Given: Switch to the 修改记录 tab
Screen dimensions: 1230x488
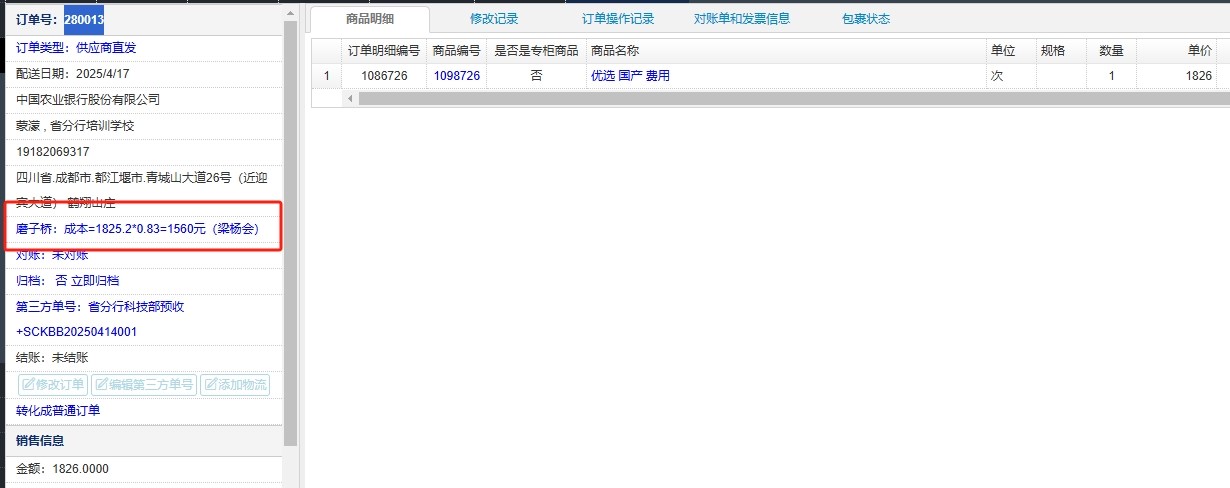Looking at the screenshot, I should tap(494, 19).
